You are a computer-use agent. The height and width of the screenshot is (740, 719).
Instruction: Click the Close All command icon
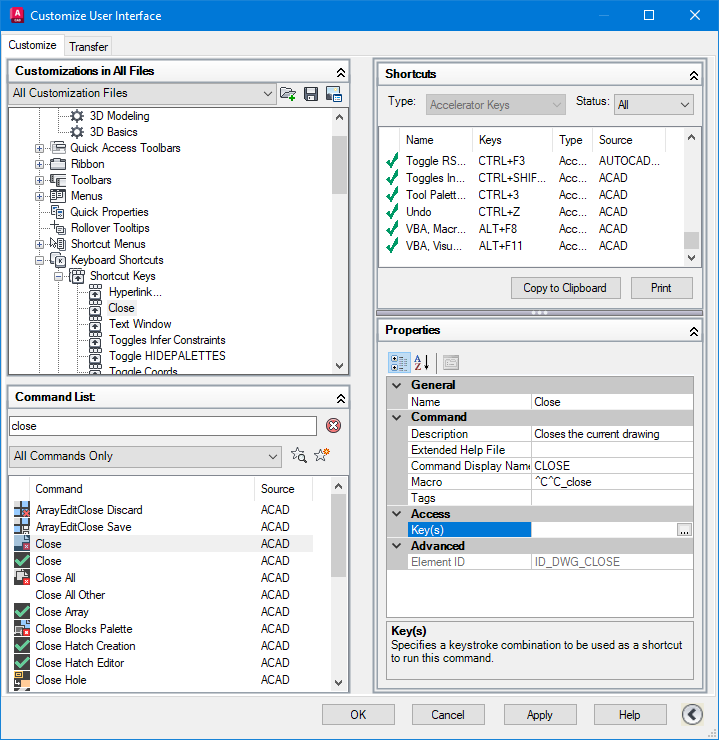pyautogui.click(x=22, y=578)
